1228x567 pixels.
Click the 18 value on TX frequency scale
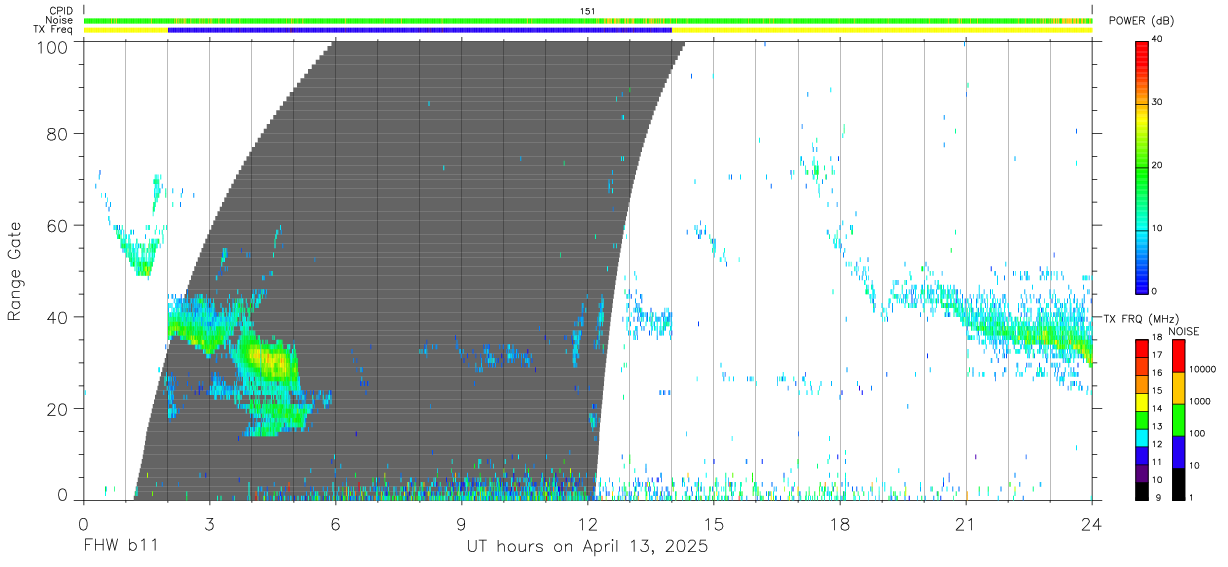(1157, 339)
